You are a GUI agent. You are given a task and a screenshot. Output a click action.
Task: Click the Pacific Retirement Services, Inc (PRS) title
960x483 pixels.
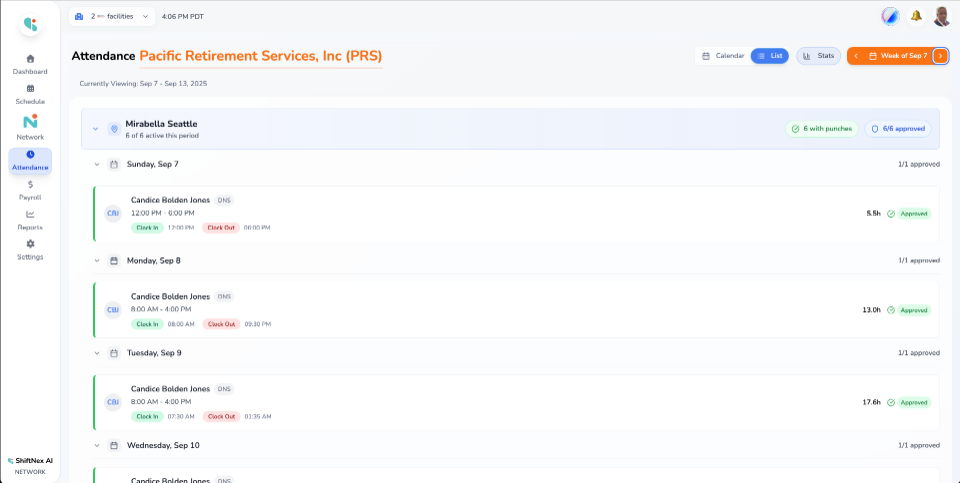click(261, 56)
